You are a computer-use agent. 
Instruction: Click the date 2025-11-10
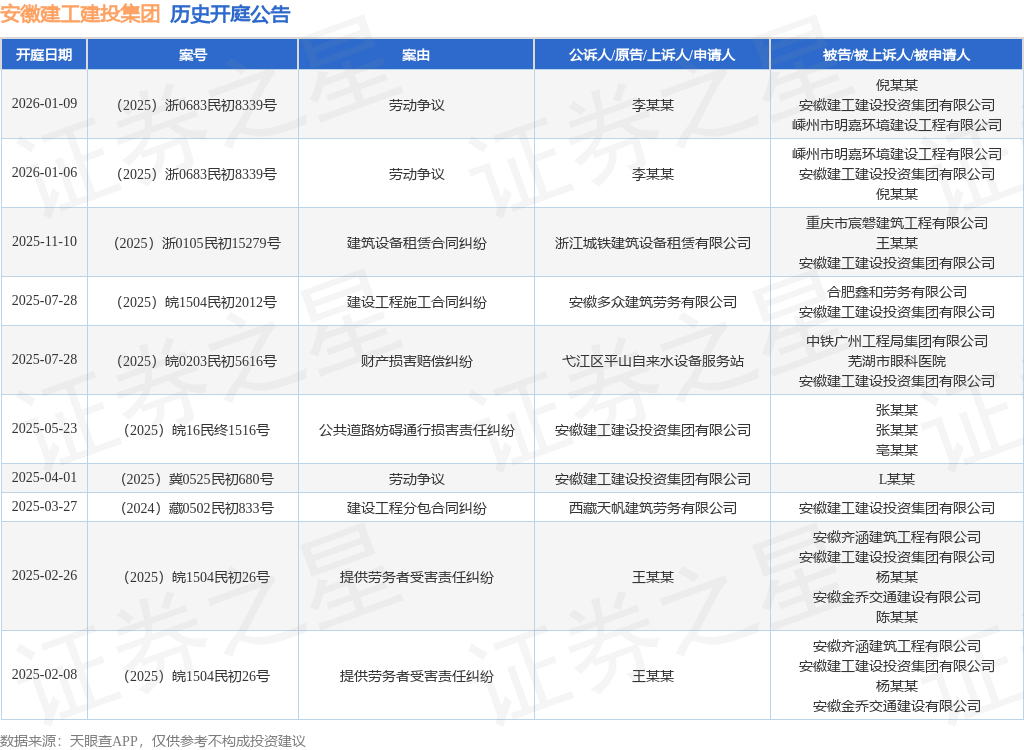pyautogui.click(x=44, y=242)
